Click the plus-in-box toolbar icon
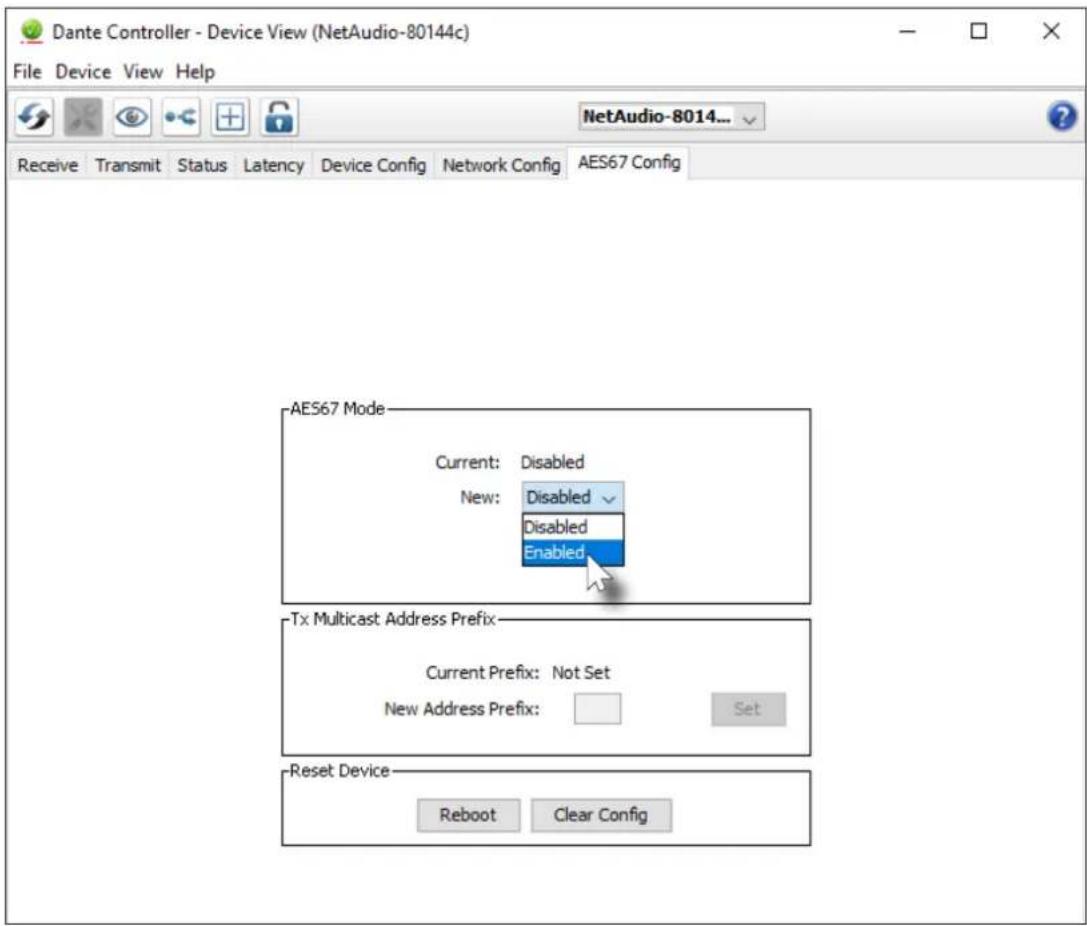The width and height of the screenshot is (1087, 926). (230, 117)
